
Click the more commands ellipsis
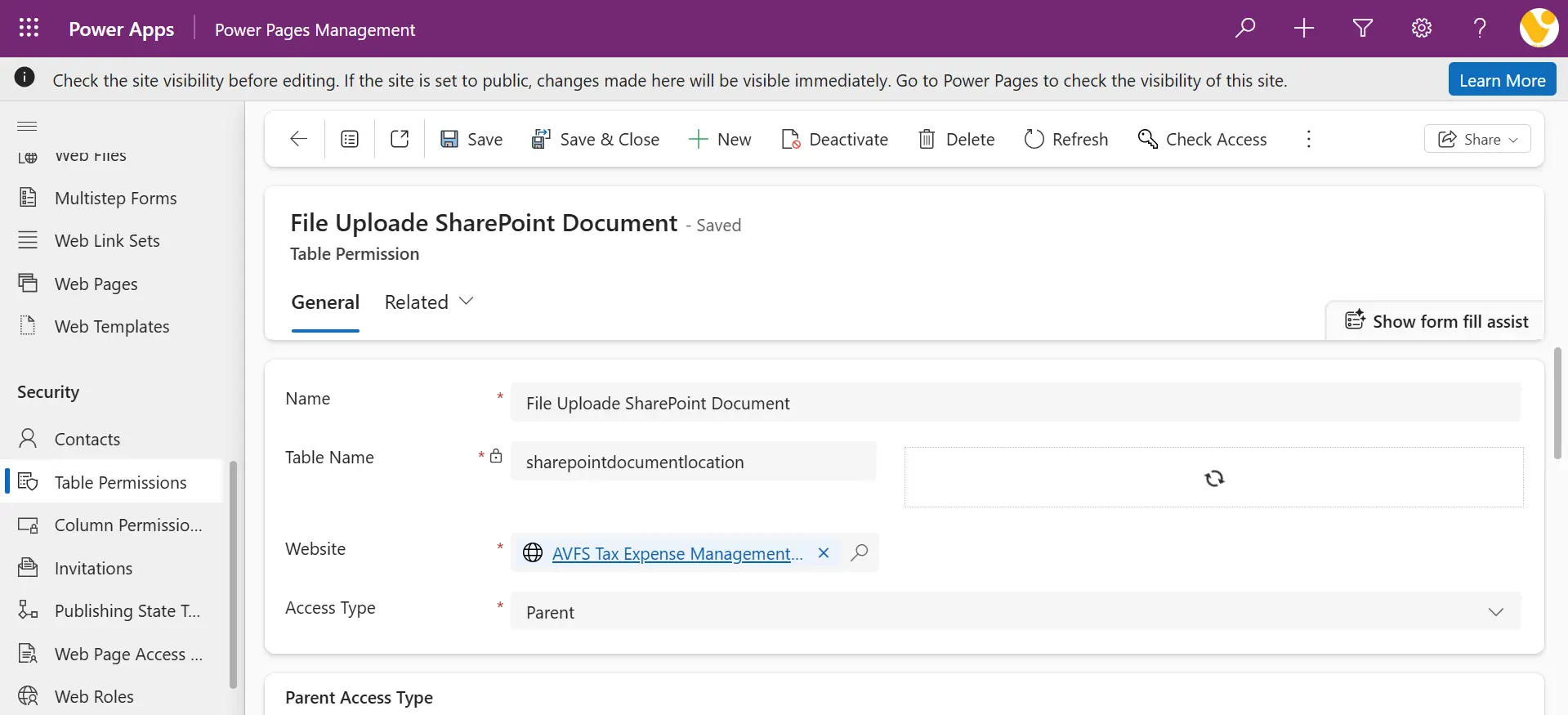pyautogui.click(x=1308, y=139)
